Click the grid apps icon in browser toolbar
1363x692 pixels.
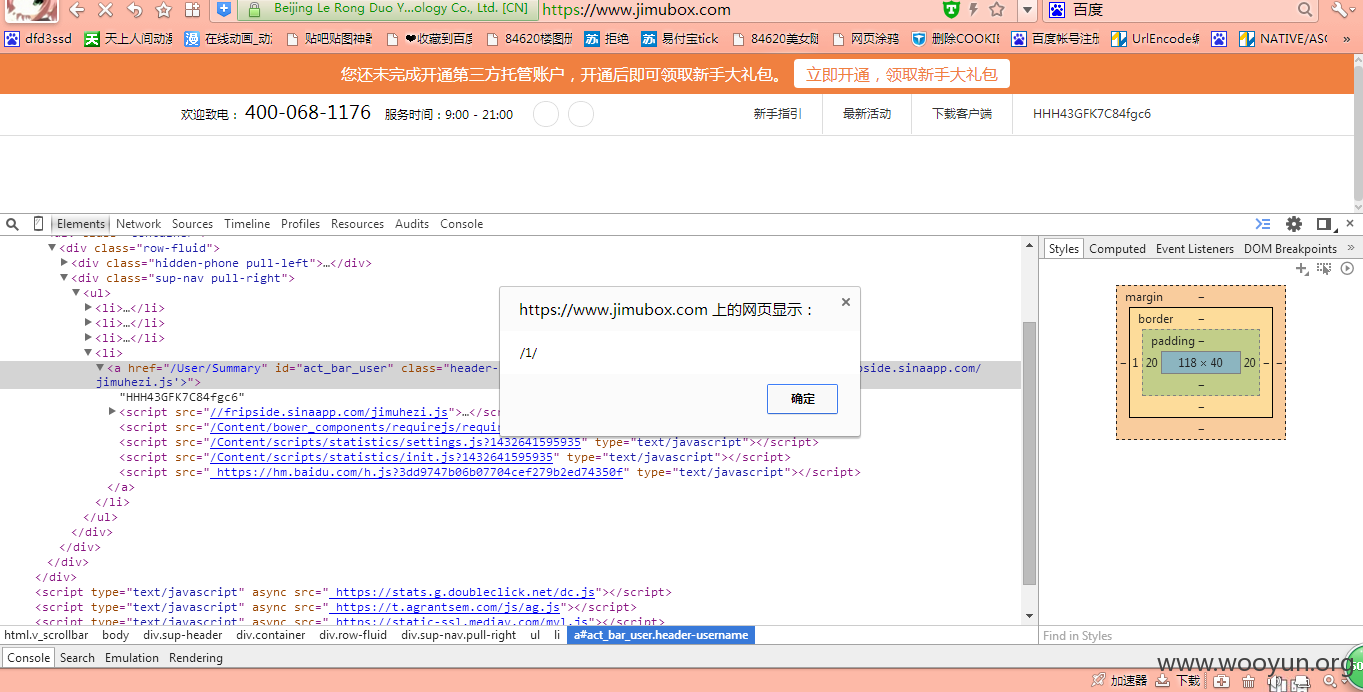click(x=193, y=10)
